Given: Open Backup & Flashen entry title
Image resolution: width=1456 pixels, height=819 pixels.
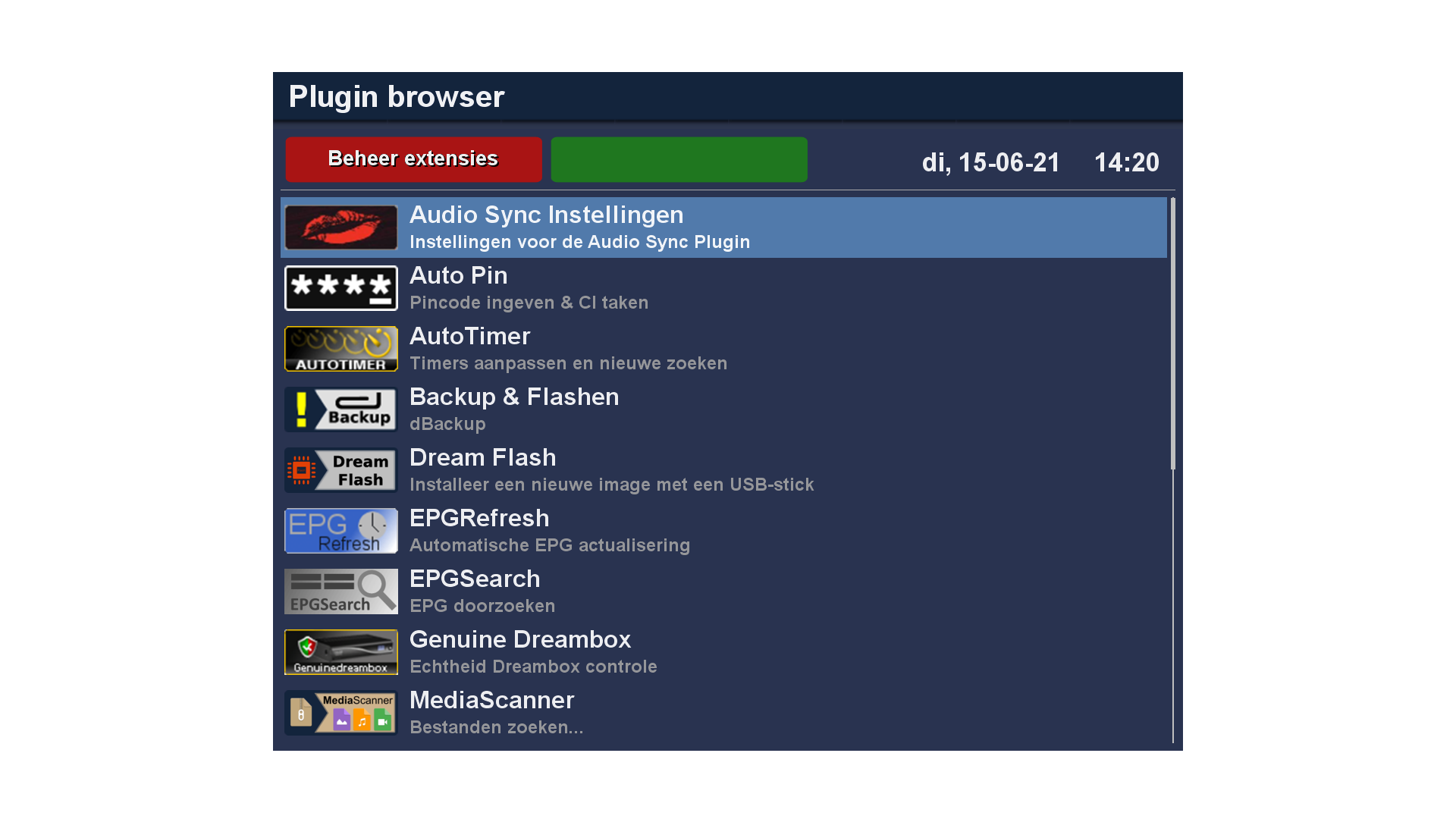Looking at the screenshot, I should point(514,397).
